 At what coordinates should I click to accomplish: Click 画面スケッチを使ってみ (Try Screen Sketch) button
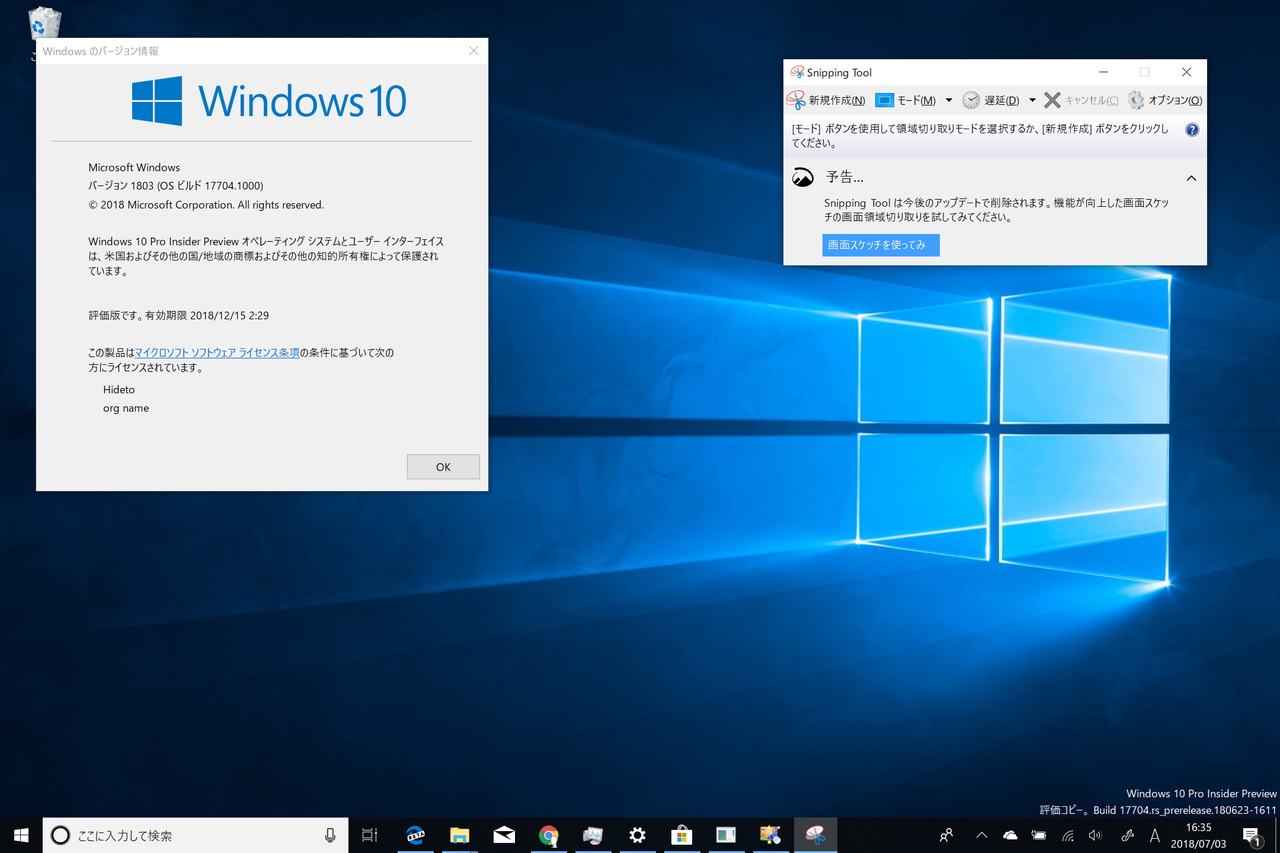point(880,244)
